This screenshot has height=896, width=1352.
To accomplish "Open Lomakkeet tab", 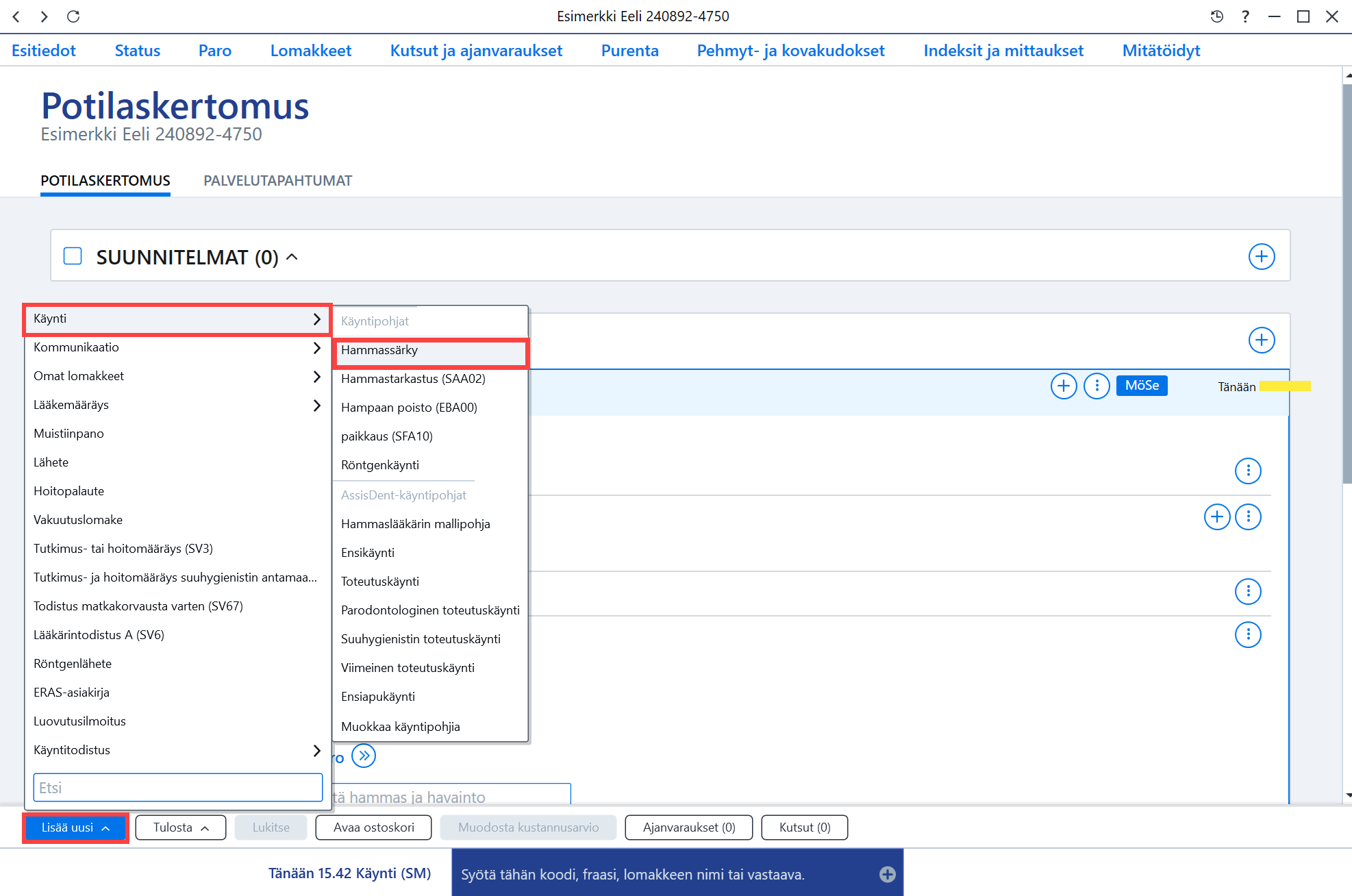I will [x=311, y=51].
